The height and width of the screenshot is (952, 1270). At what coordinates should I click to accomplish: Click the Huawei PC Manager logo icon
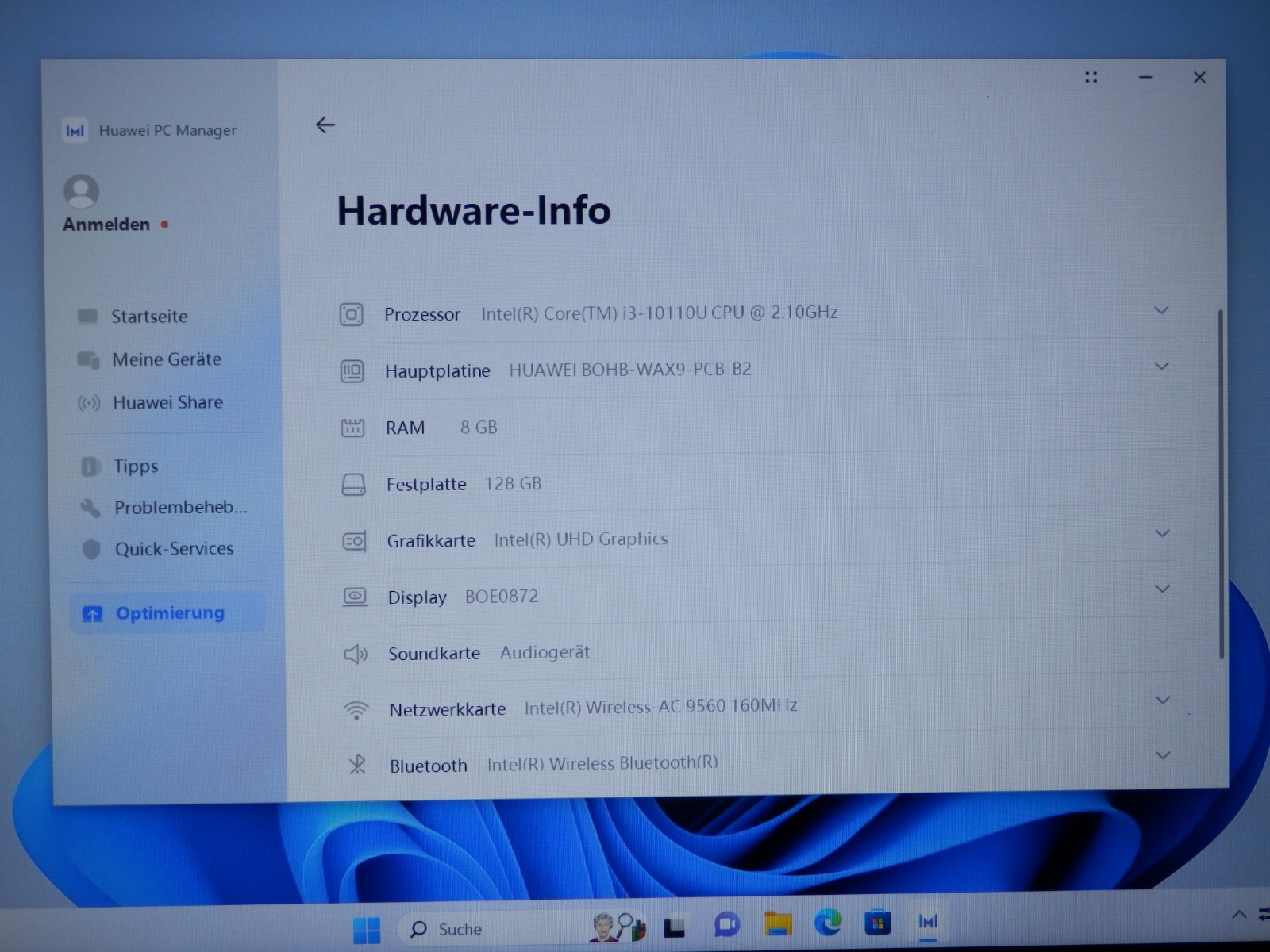[75, 130]
